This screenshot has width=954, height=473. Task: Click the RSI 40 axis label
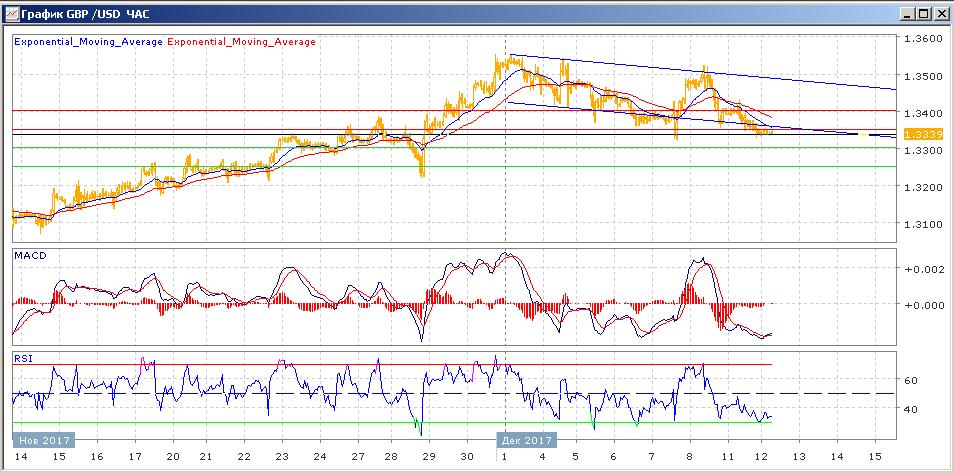[911, 409]
